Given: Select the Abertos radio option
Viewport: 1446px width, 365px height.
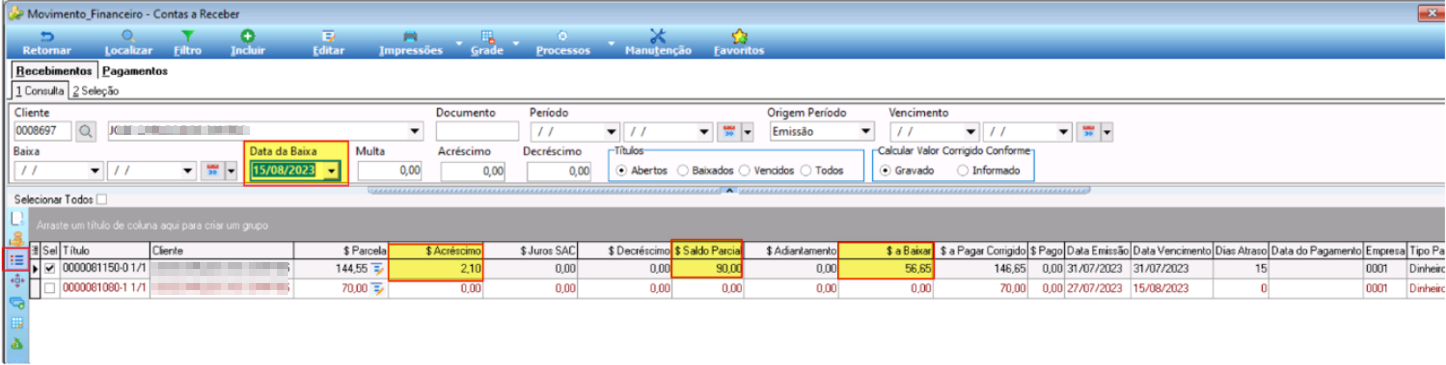Looking at the screenshot, I should pos(622,170).
